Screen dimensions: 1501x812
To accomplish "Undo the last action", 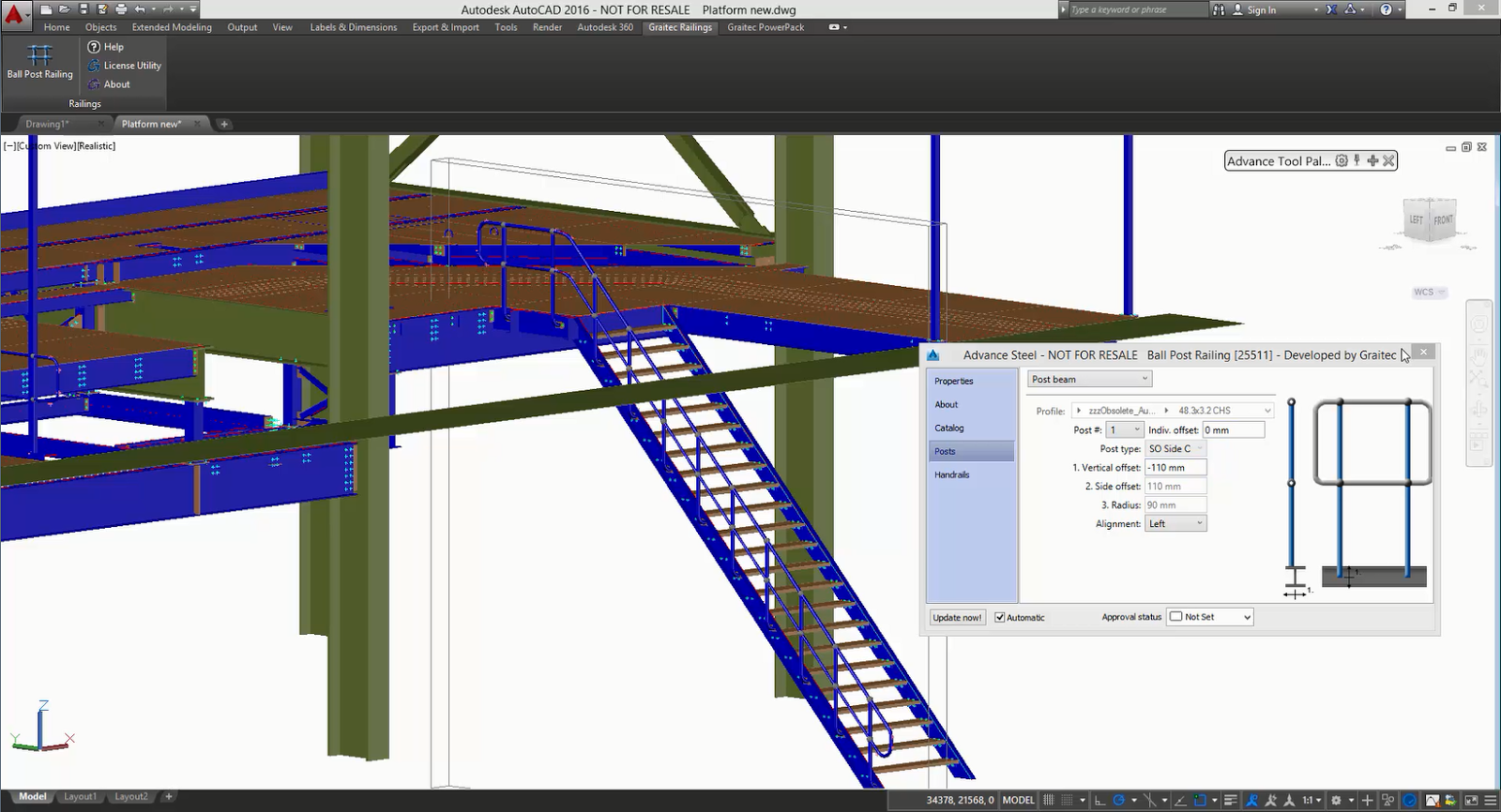I will pos(140,9).
